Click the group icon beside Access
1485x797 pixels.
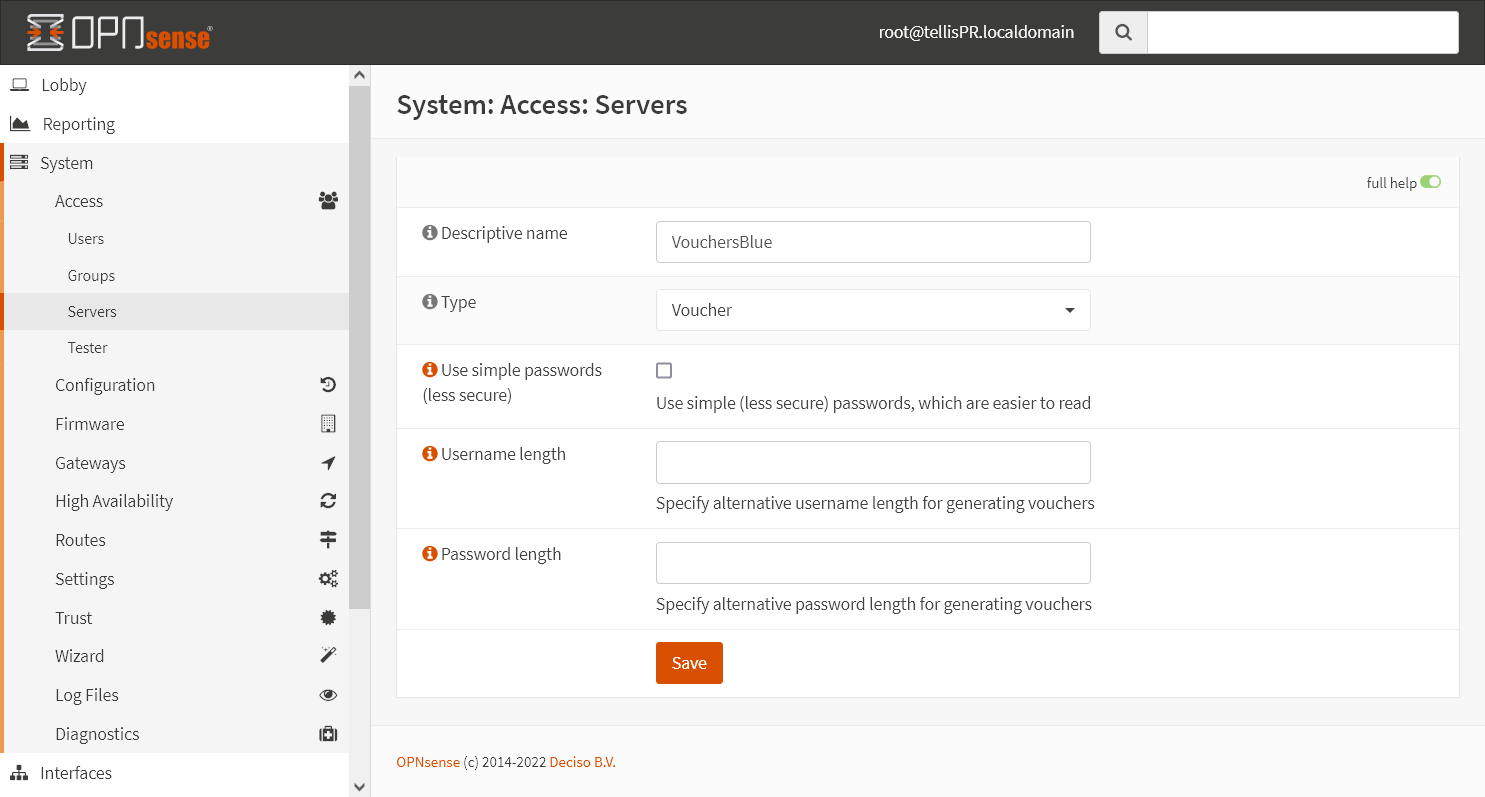coord(328,200)
